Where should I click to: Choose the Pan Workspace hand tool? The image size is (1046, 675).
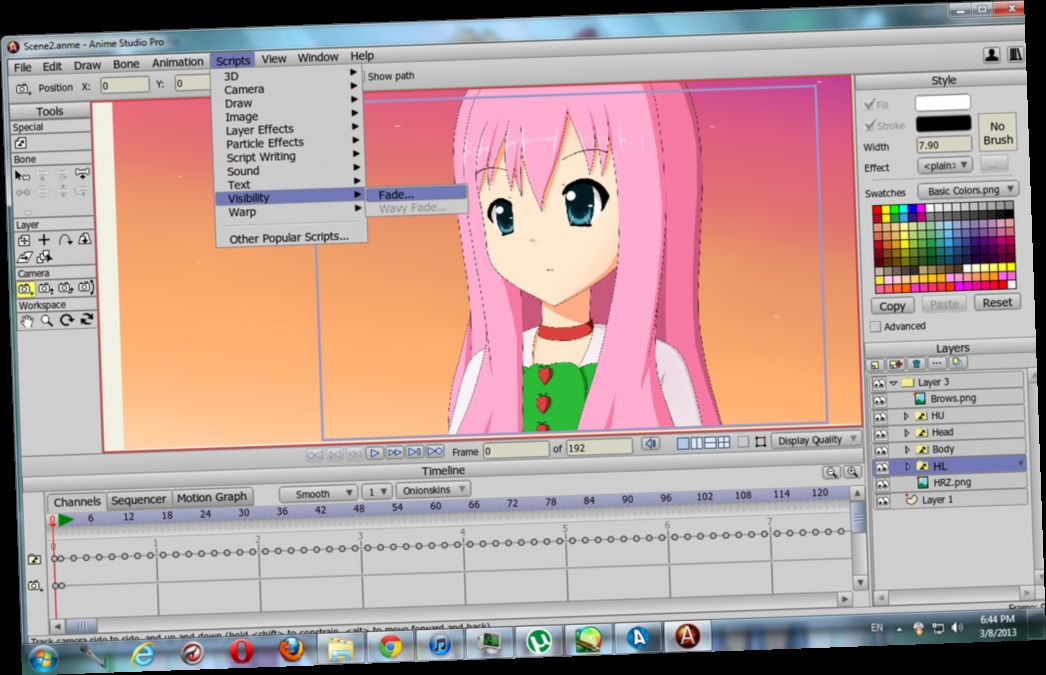click(x=27, y=322)
